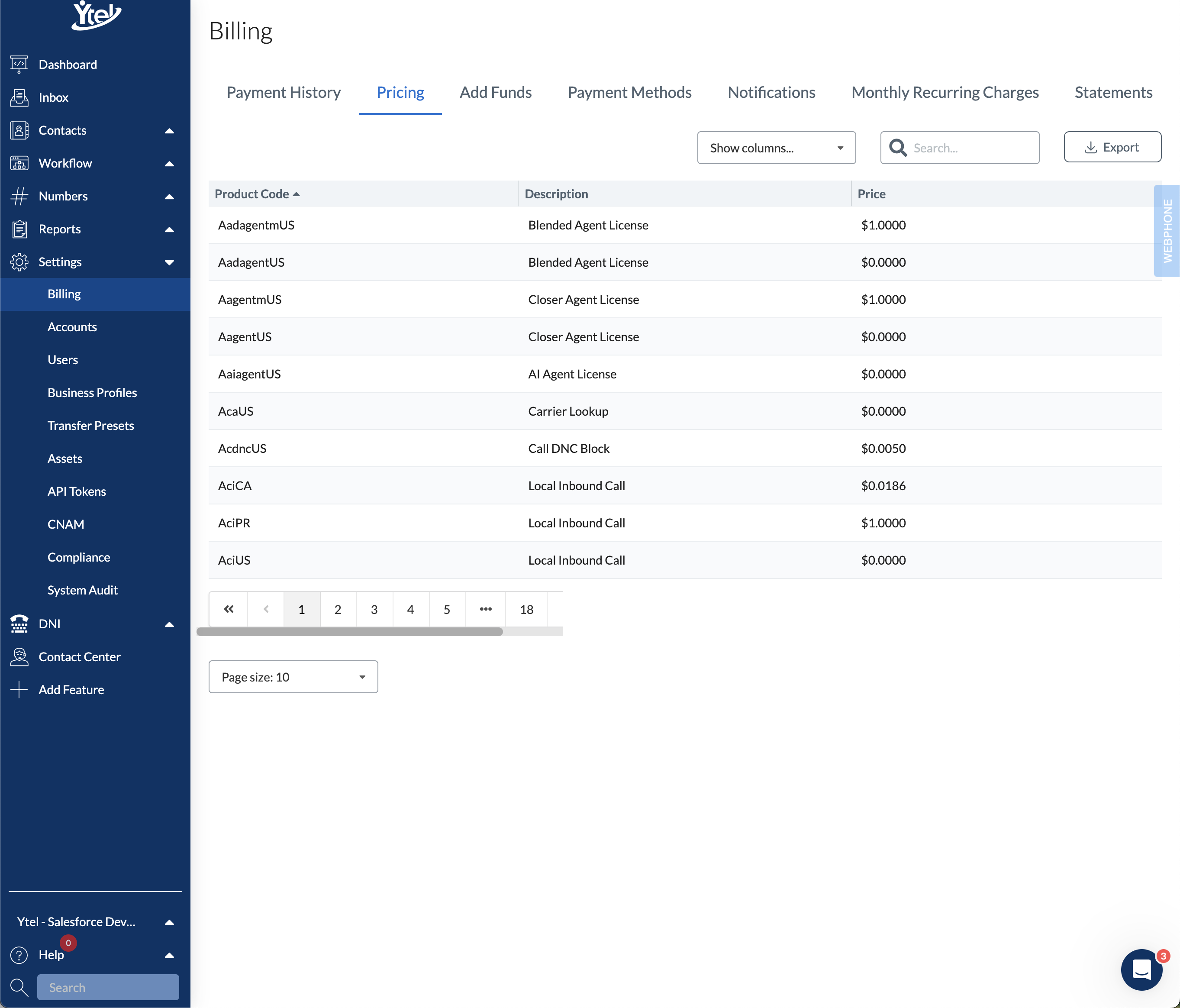Collapse the Settings menu section
This screenshot has width=1180, height=1008.
pyautogui.click(x=168, y=262)
